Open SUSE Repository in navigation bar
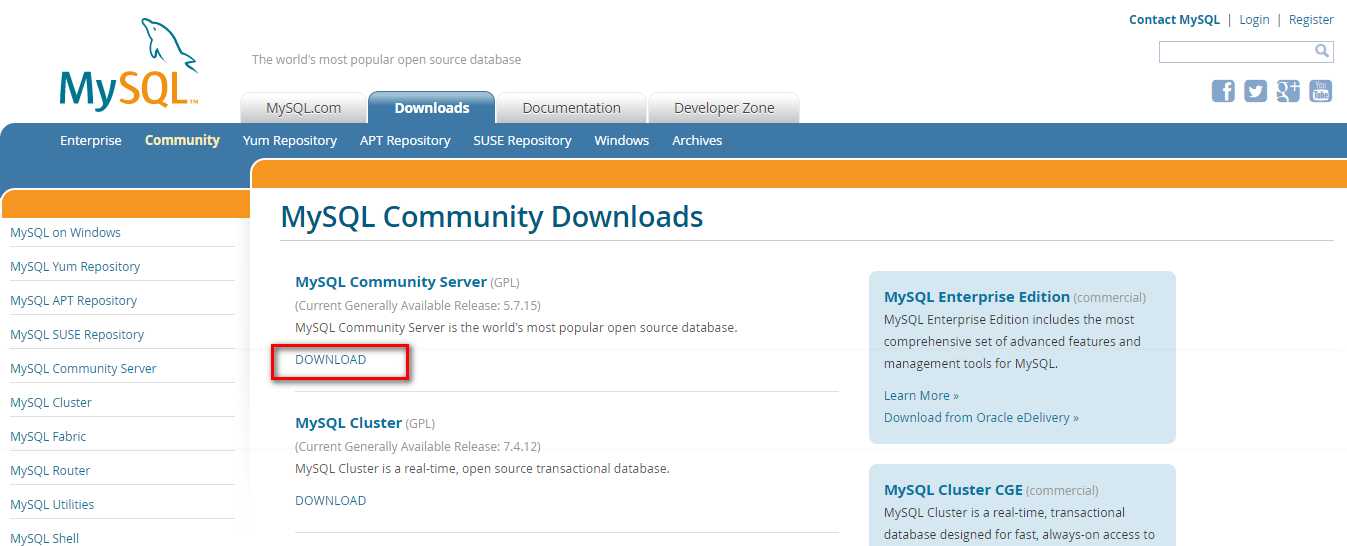Screen dimensions: 1347x546 coord(522,141)
